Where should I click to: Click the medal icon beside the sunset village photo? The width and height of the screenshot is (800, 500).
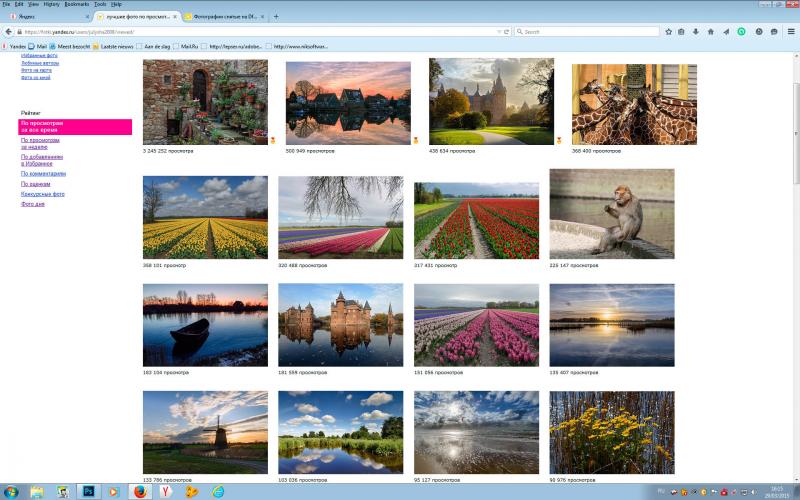pyautogui.click(x=415, y=140)
